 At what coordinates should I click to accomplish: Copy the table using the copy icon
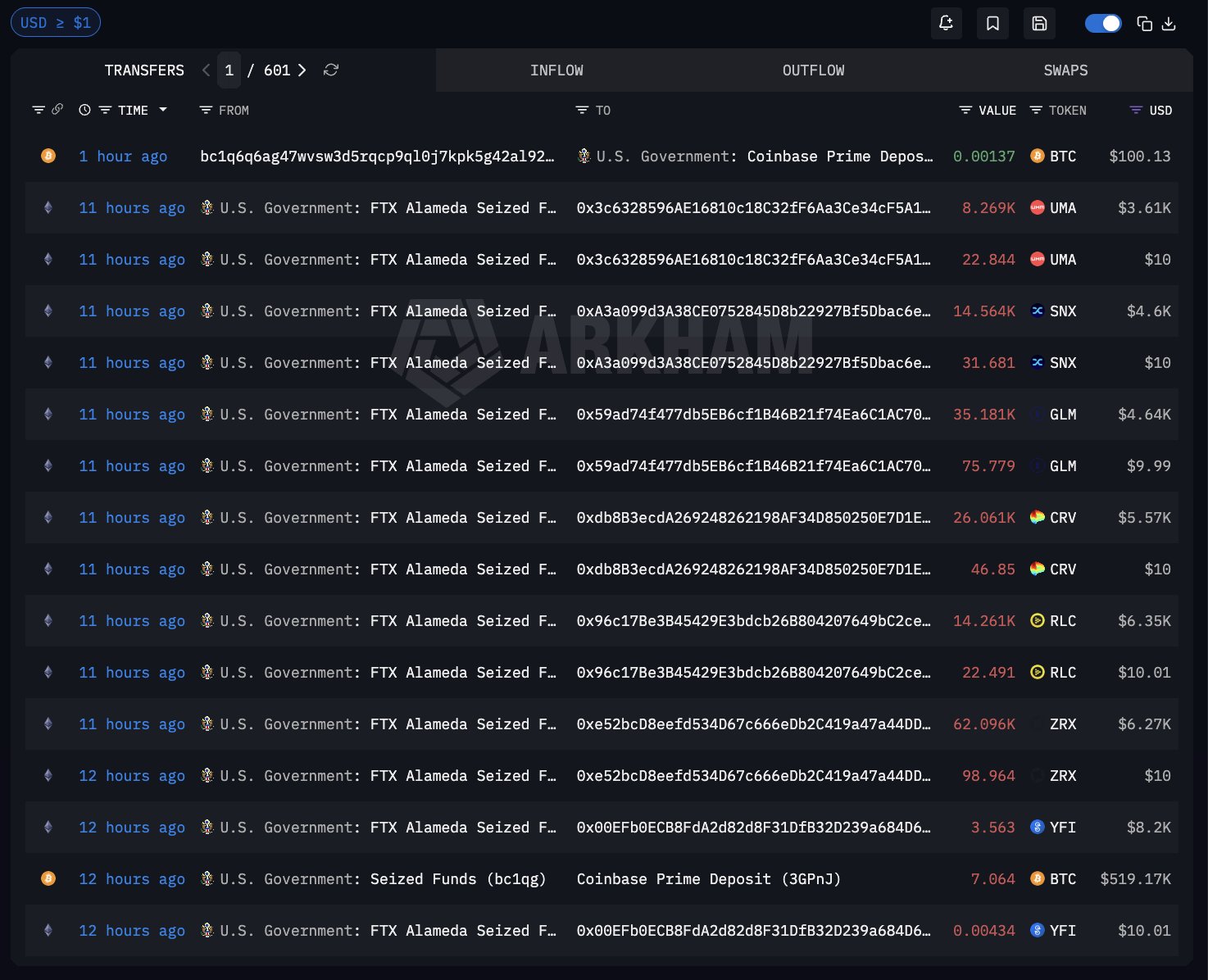[x=1145, y=24]
